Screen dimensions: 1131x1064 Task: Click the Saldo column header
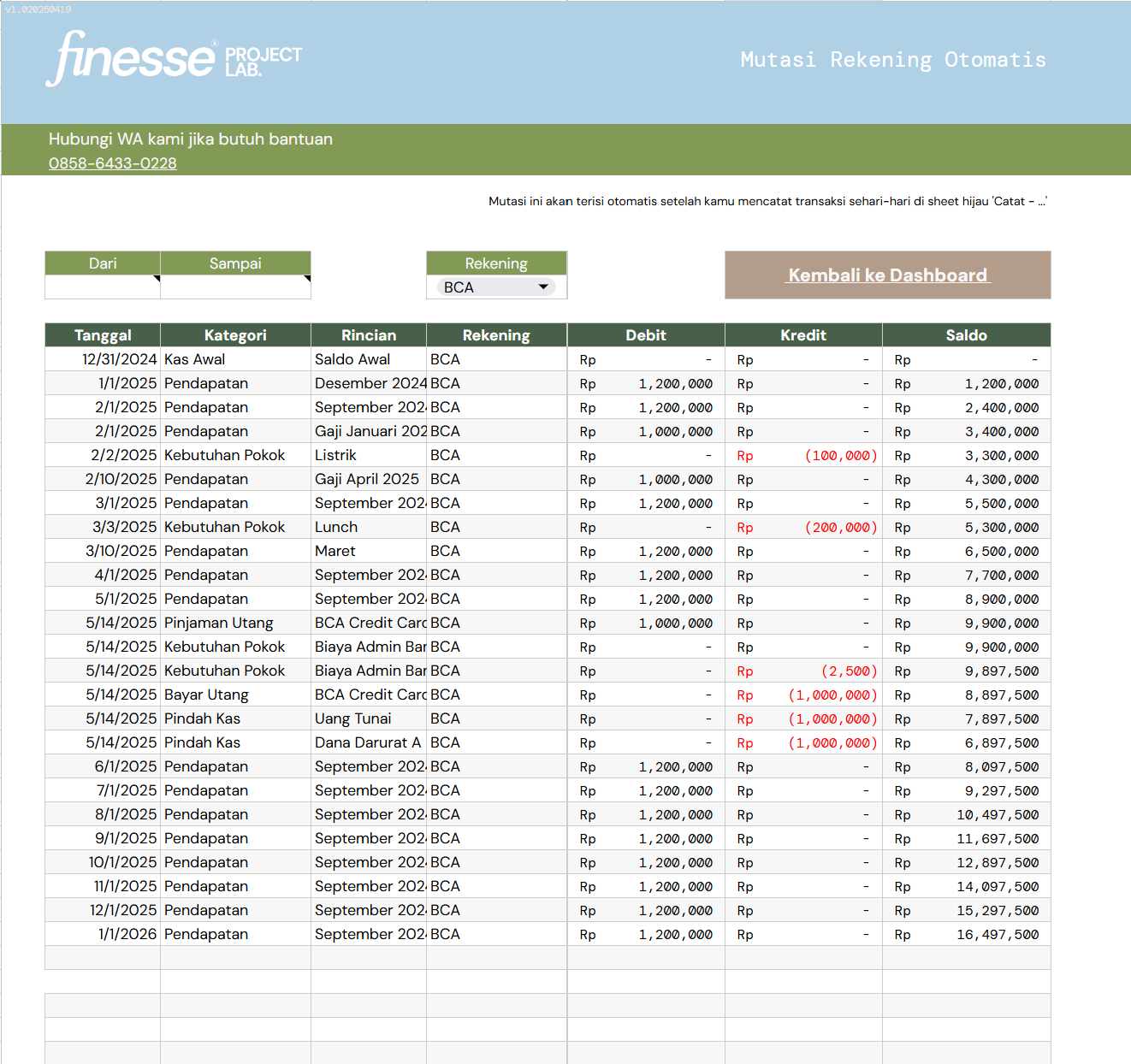(966, 335)
